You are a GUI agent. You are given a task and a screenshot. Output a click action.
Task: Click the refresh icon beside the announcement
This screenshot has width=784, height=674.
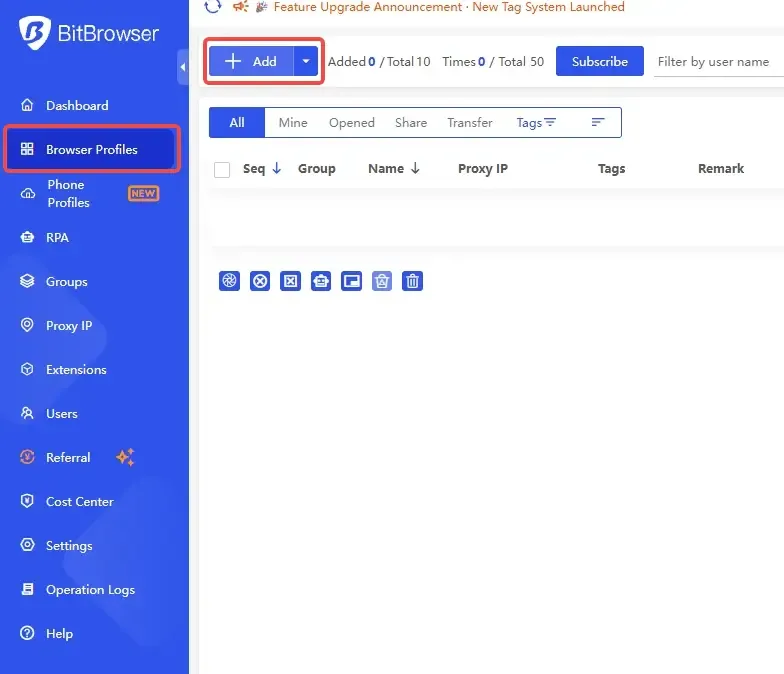213,7
